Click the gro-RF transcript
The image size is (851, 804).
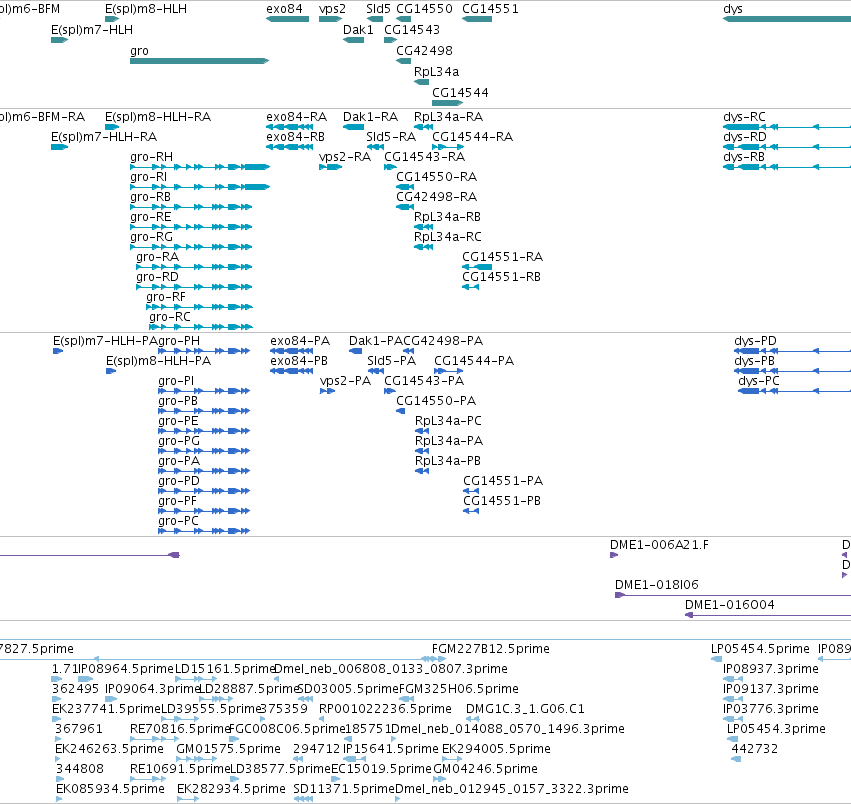tap(199, 307)
